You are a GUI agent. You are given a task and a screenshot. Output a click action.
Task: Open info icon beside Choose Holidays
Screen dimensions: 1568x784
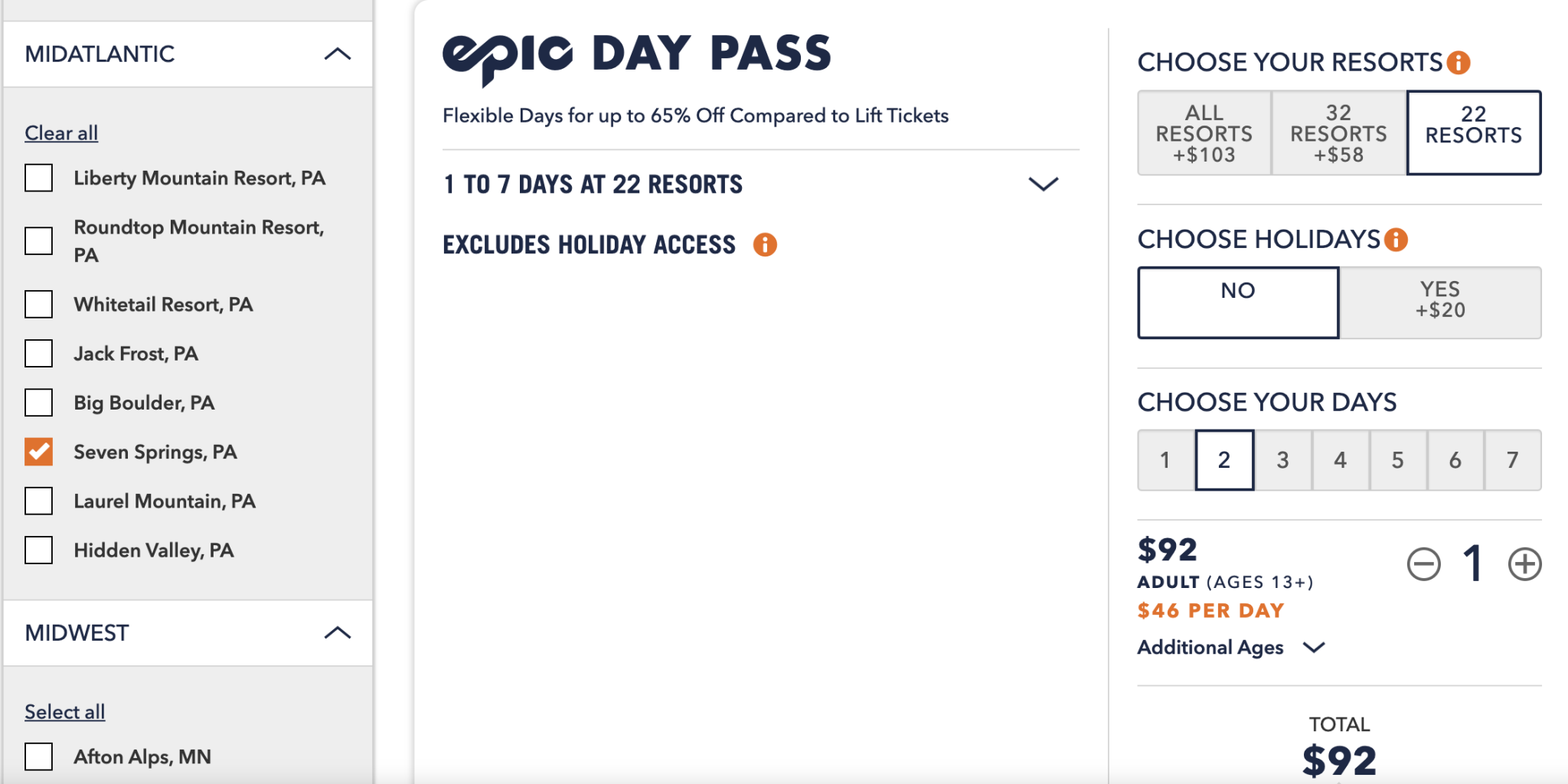pyautogui.click(x=1396, y=240)
